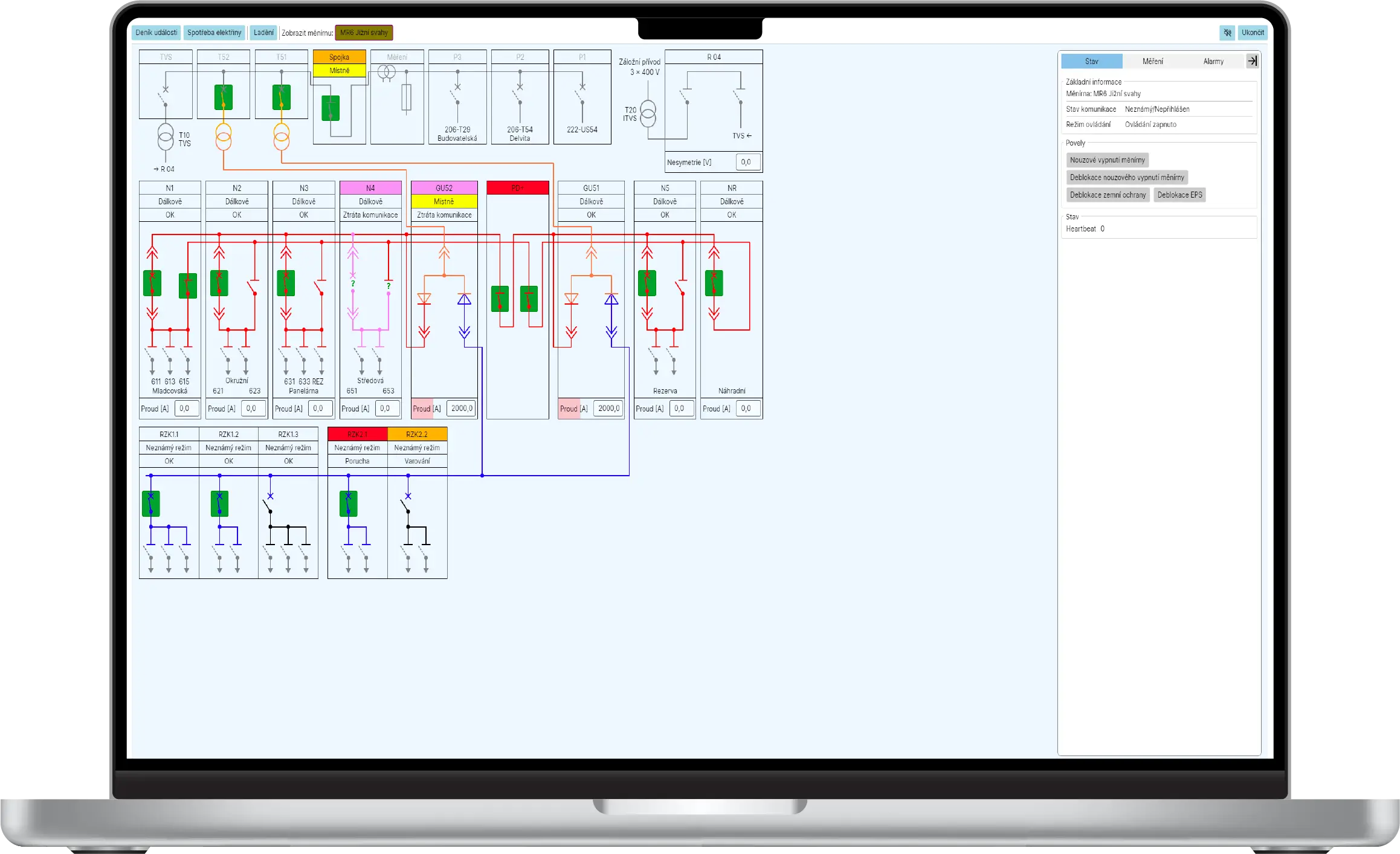Click the GU52 Proud 2000,0 value field
Screen dimensions: 1400x854
[462, 409]
